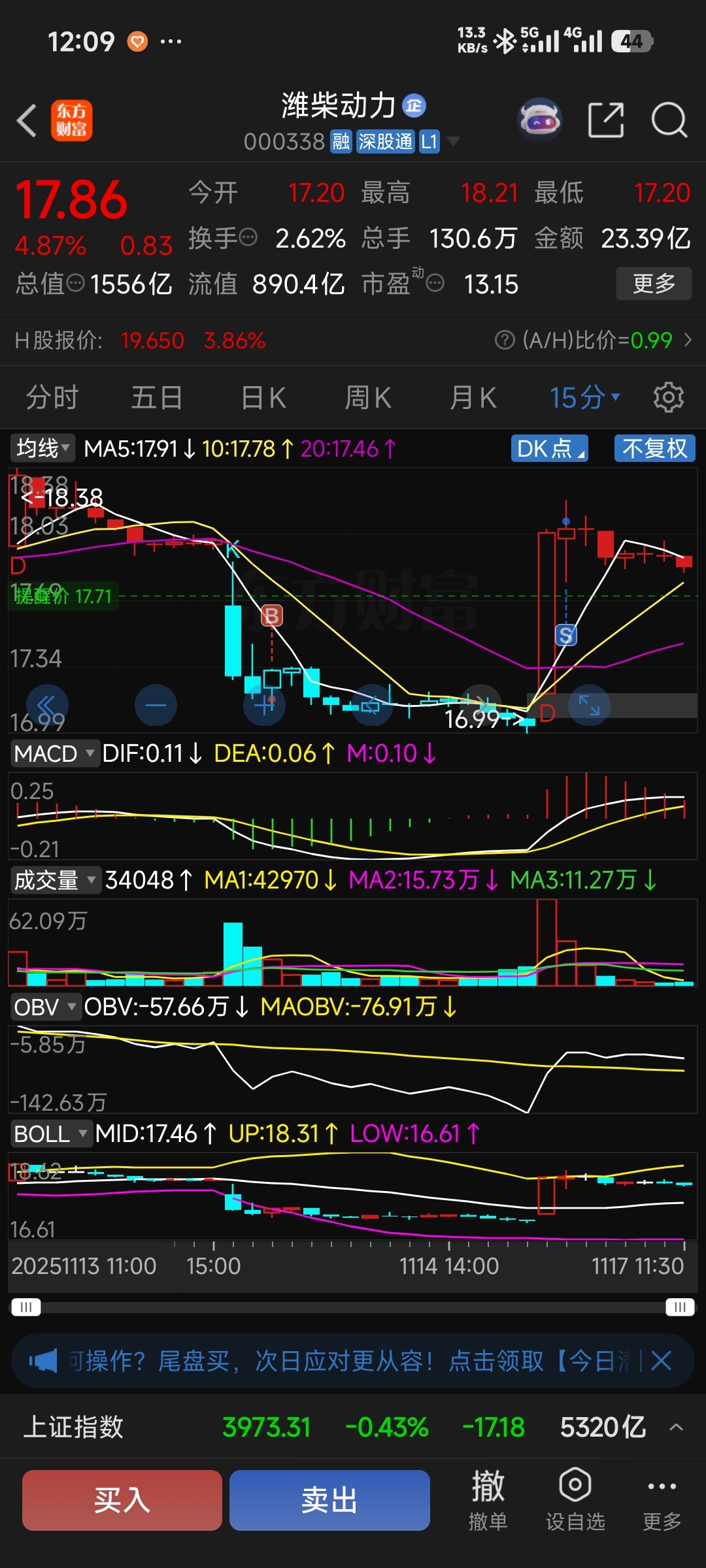Grab the right handle of time range slider
706x1568 pixels.
(680, 1307)
